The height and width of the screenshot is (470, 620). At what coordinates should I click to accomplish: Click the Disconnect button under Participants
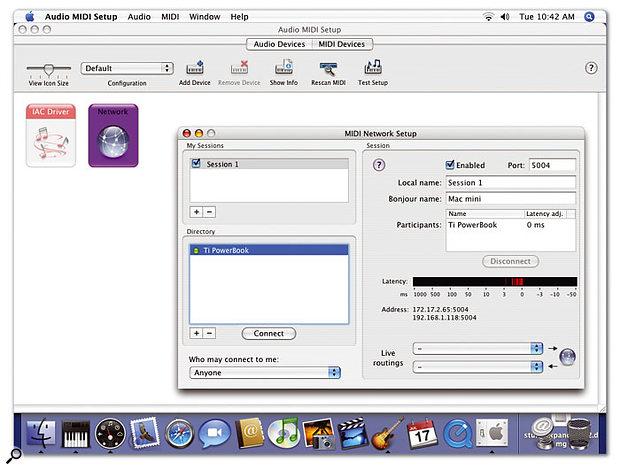pos(510,261)
